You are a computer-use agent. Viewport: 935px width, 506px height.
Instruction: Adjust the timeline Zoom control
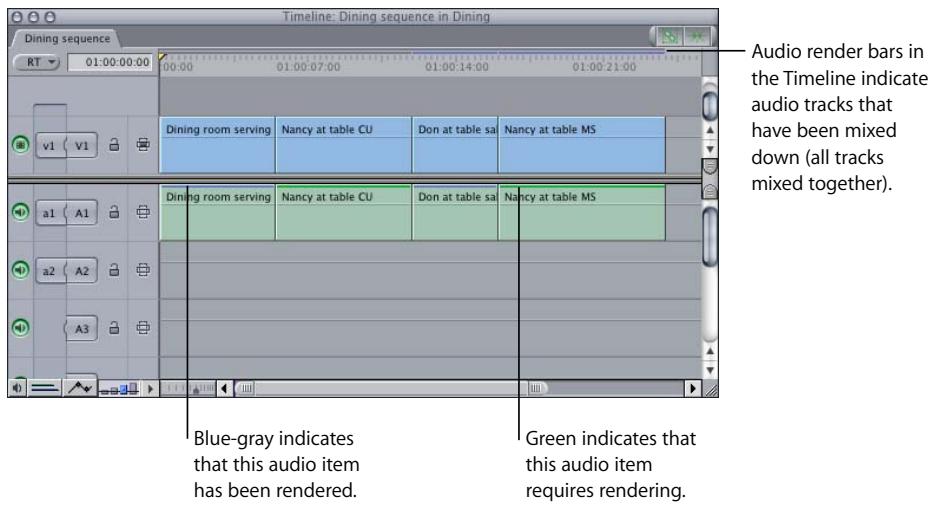pyautogui.click(x=188, y=389)
